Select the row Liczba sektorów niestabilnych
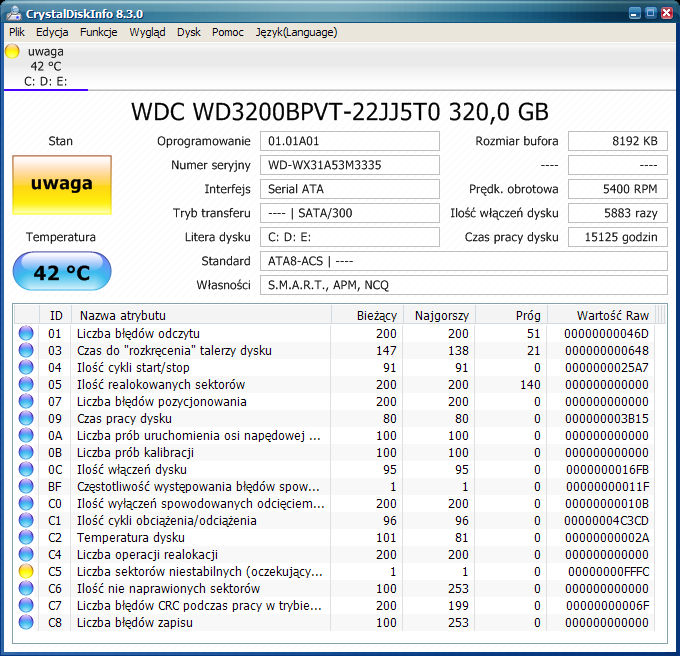680x656 pixels. (x=334, y=571)
